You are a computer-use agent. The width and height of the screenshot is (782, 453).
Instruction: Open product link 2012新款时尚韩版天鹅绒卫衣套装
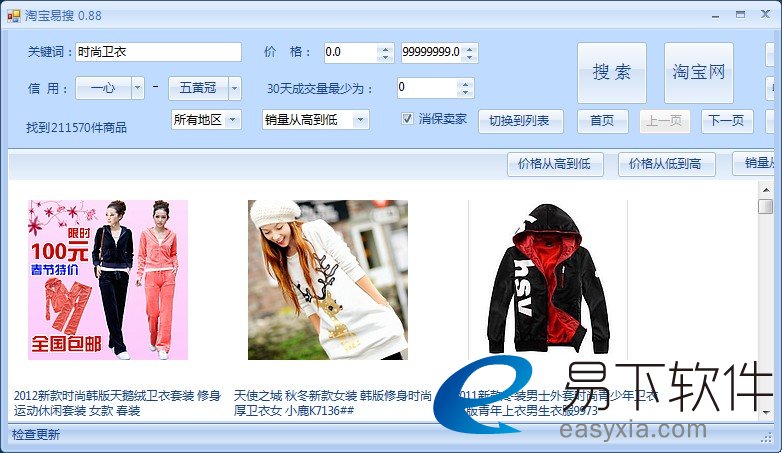tap(118, 403)
